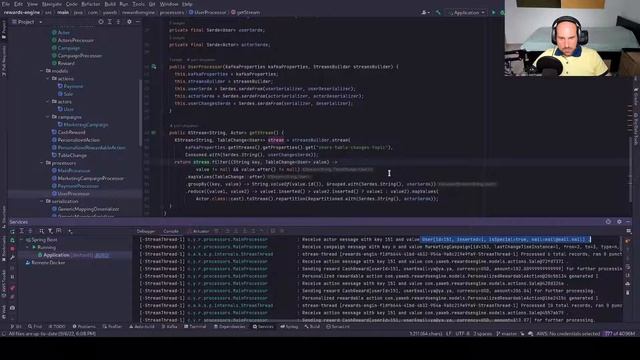This screenshot has width=640, height=360.
Task: Select MarketingCampaign class in project tree
Action: click(x=83, y=124)
